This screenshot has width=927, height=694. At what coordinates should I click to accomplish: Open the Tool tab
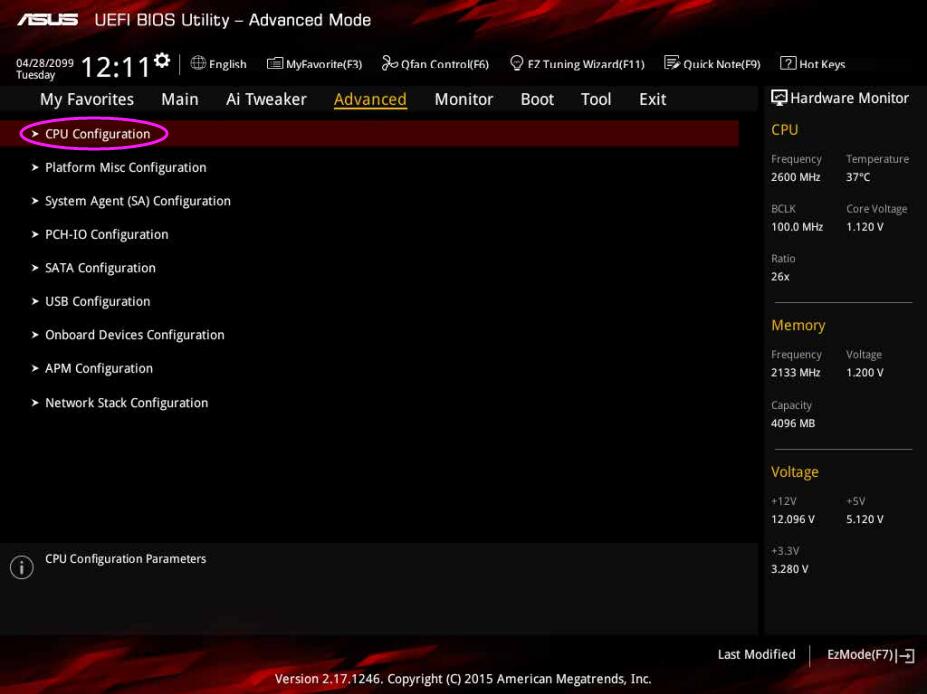click(x=596, y=99)
